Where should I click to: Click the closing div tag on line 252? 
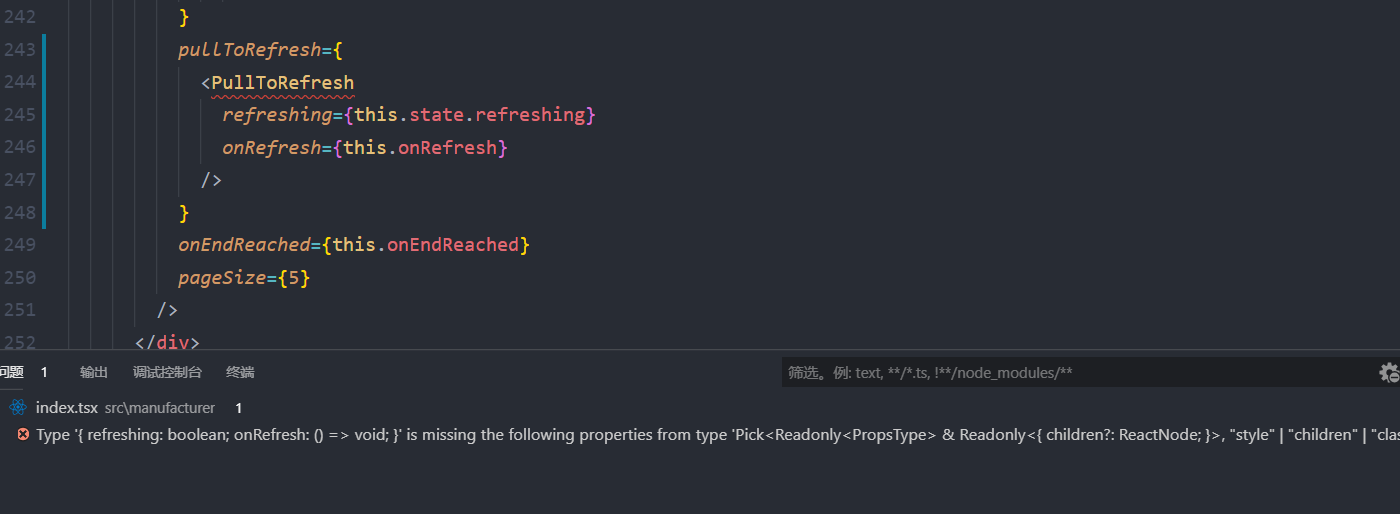click(167, 343)
